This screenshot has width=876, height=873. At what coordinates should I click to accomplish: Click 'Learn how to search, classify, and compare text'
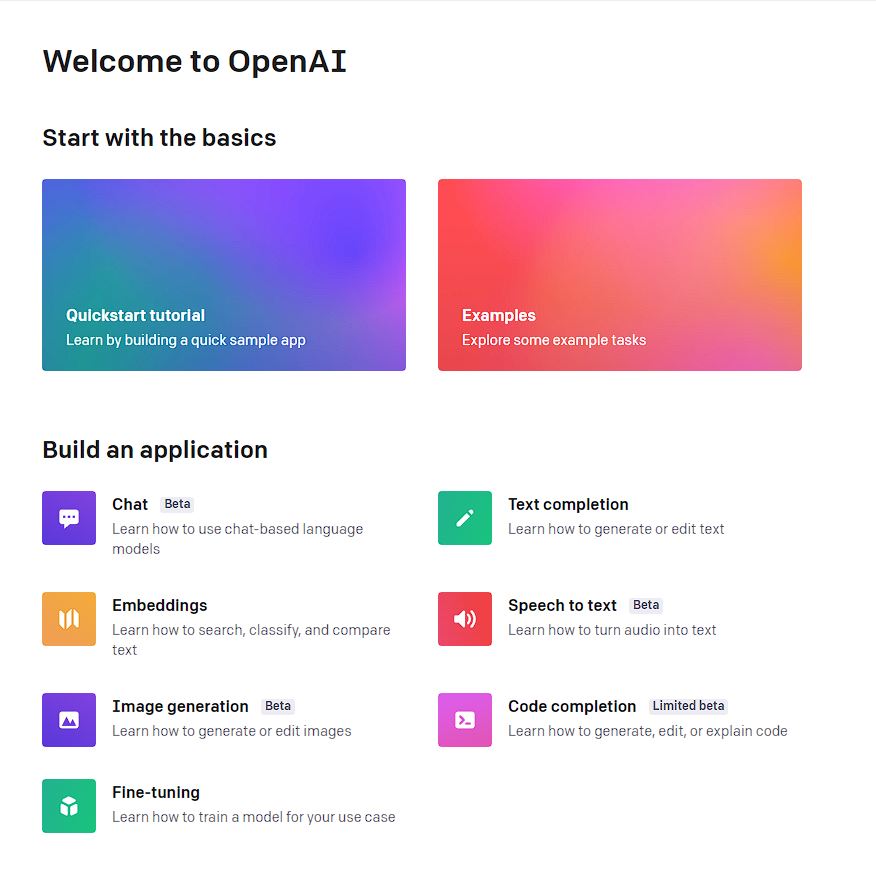[251, 640]
